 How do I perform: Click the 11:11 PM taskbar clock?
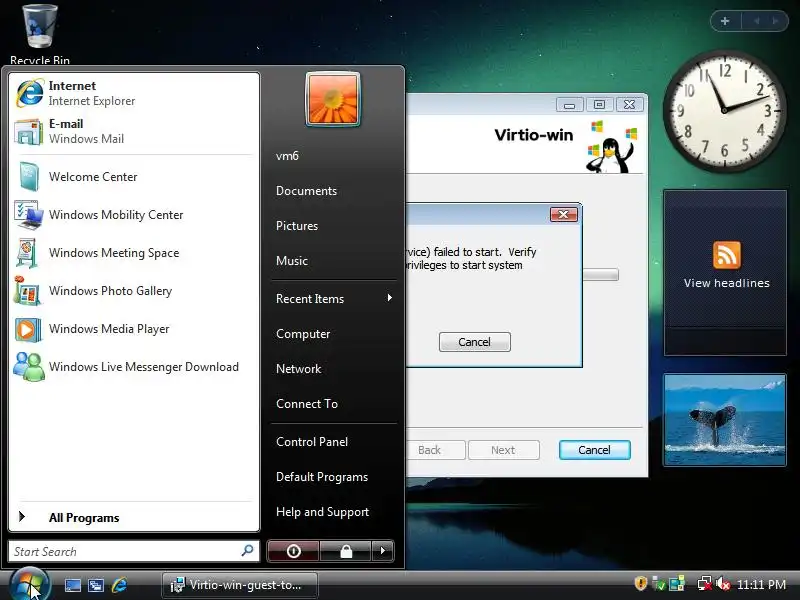tap(761, 585)
